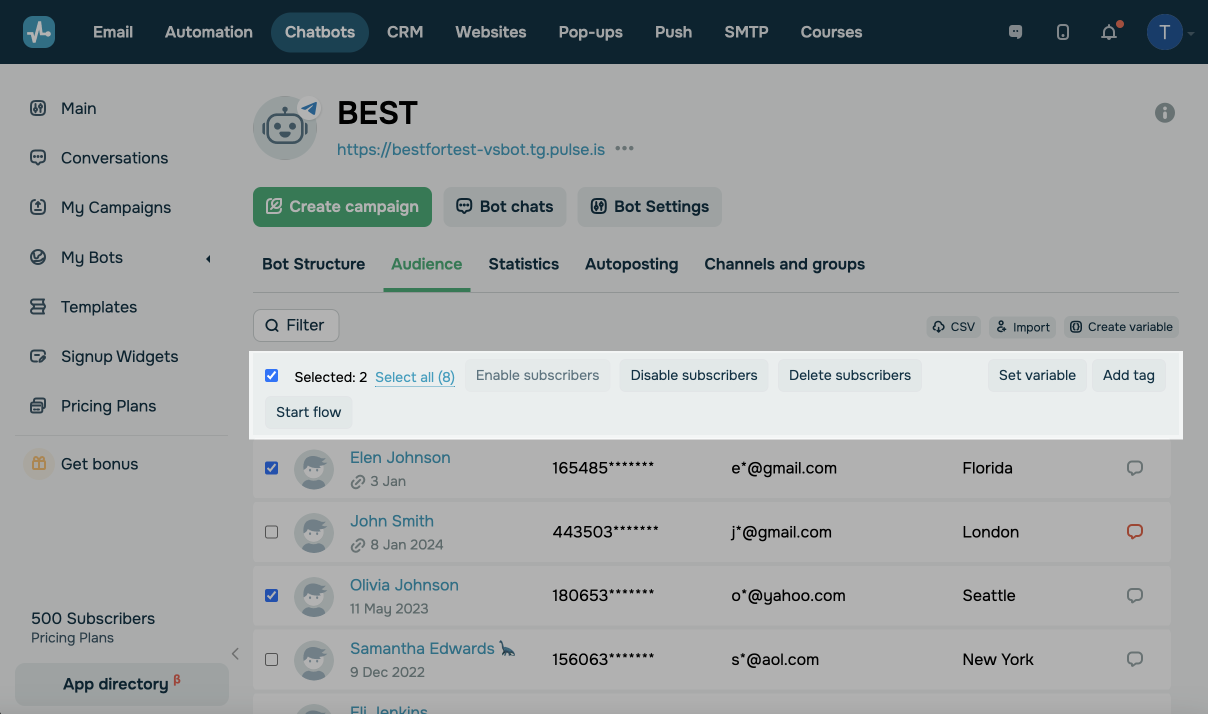
Task: Open chat icon for John Smith
Action: (x=1134, y=532)
